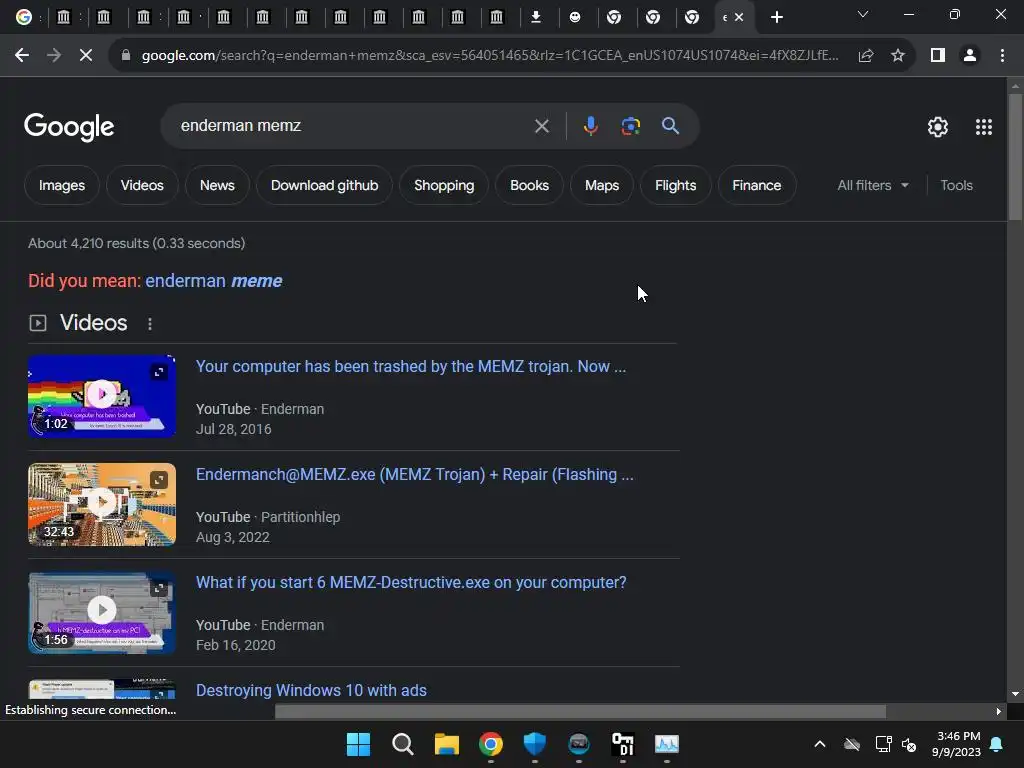Switch to the Shopping filter
This screenshot has height=768, width=1024.
[444, 185]
